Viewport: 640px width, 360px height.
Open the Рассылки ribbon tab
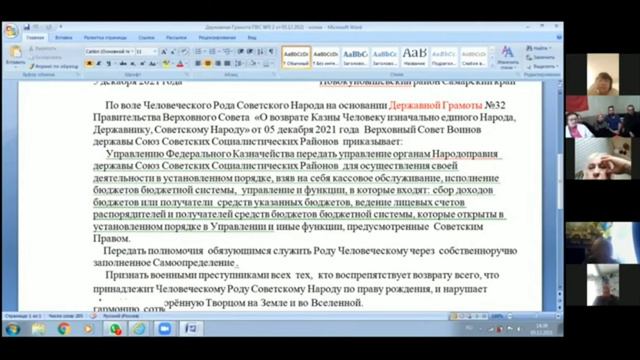point(176,38)
